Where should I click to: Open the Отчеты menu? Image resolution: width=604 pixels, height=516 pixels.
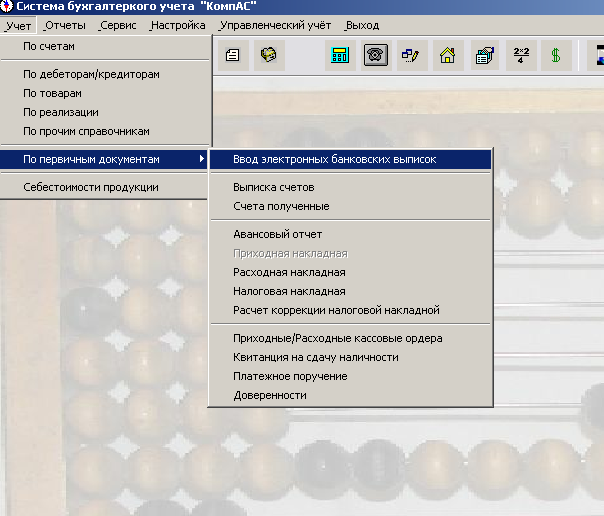(65, 25)
